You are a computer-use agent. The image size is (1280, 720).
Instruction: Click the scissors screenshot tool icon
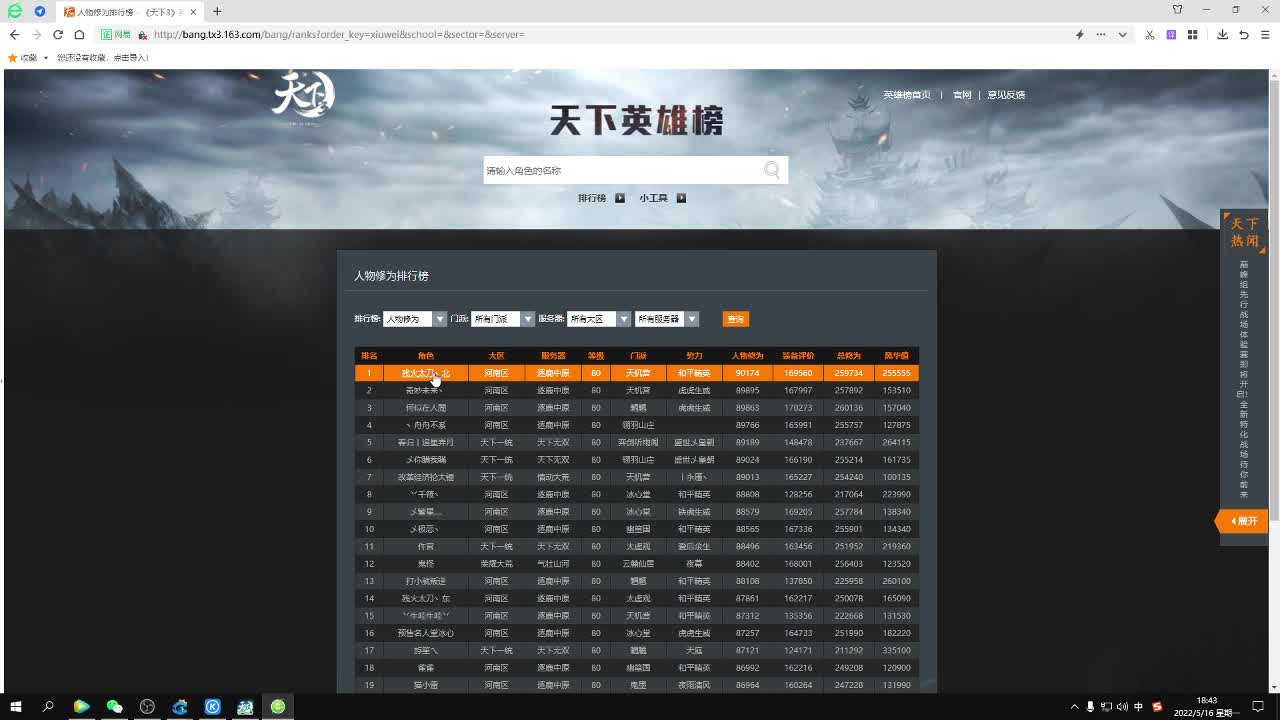(x=1150, y=34)
